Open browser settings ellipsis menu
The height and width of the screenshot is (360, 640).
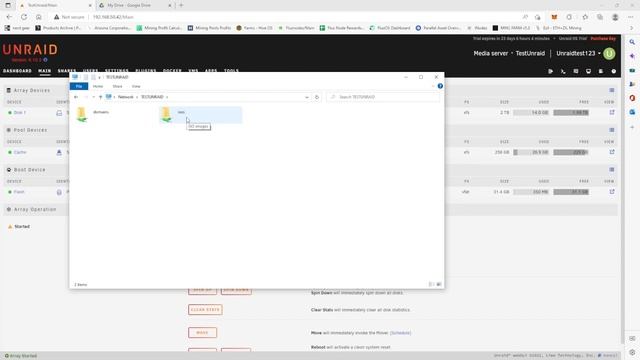(x=631, y=17)
